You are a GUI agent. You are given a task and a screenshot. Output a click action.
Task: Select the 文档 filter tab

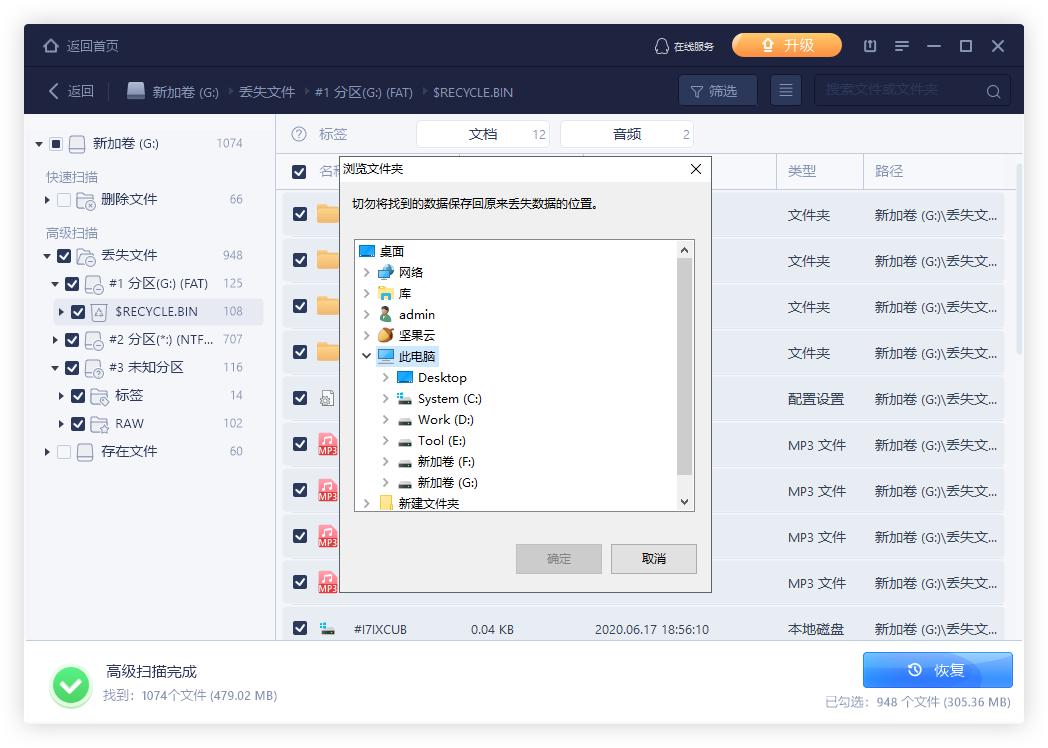pos(483,134)
